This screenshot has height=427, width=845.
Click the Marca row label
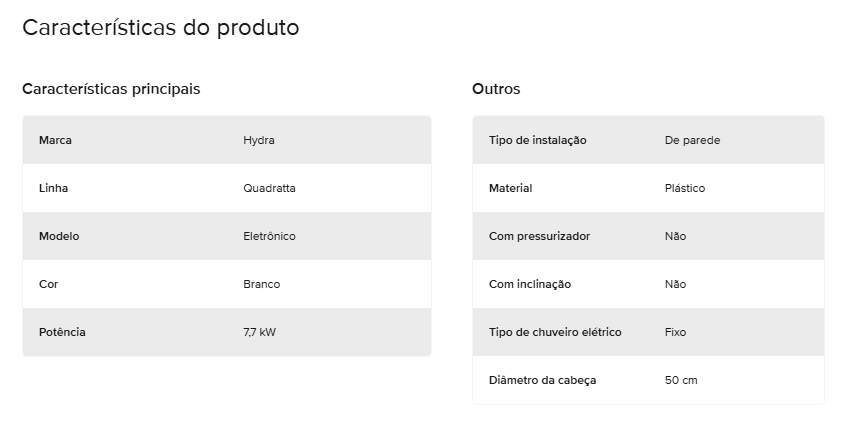[55, 140]
